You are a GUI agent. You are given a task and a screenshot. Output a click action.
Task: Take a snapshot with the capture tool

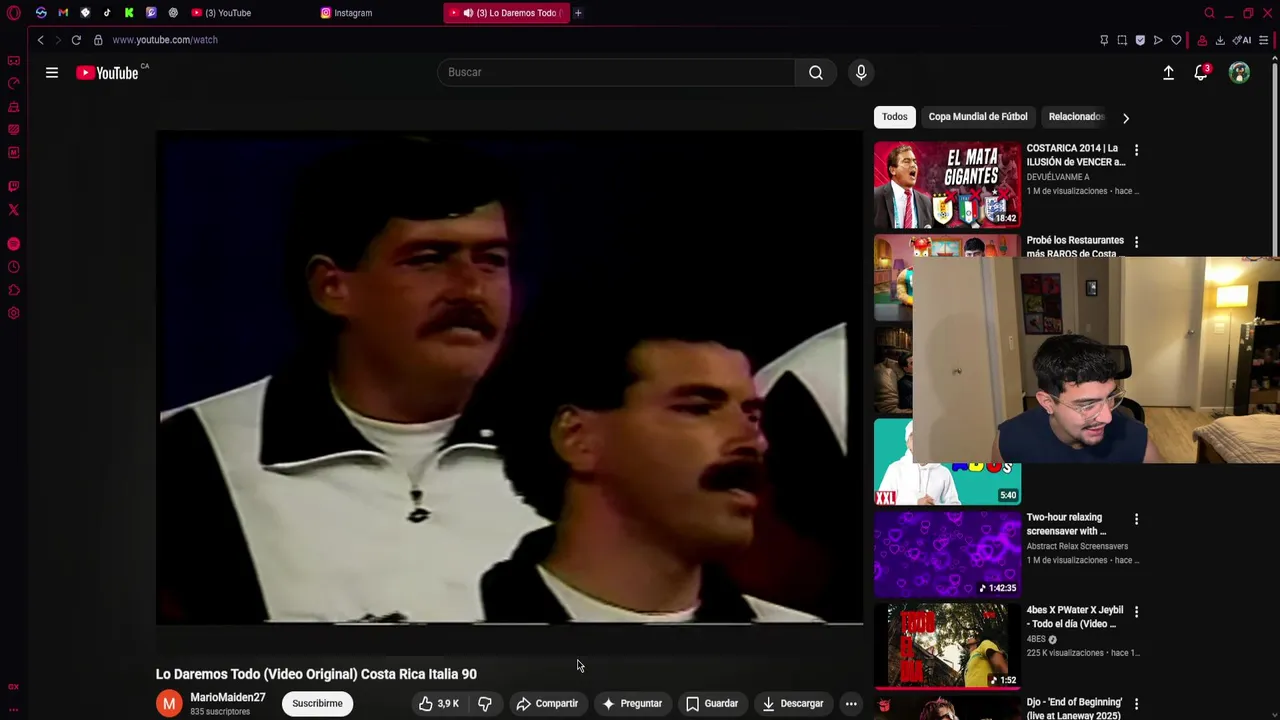tap(1122, 40)
